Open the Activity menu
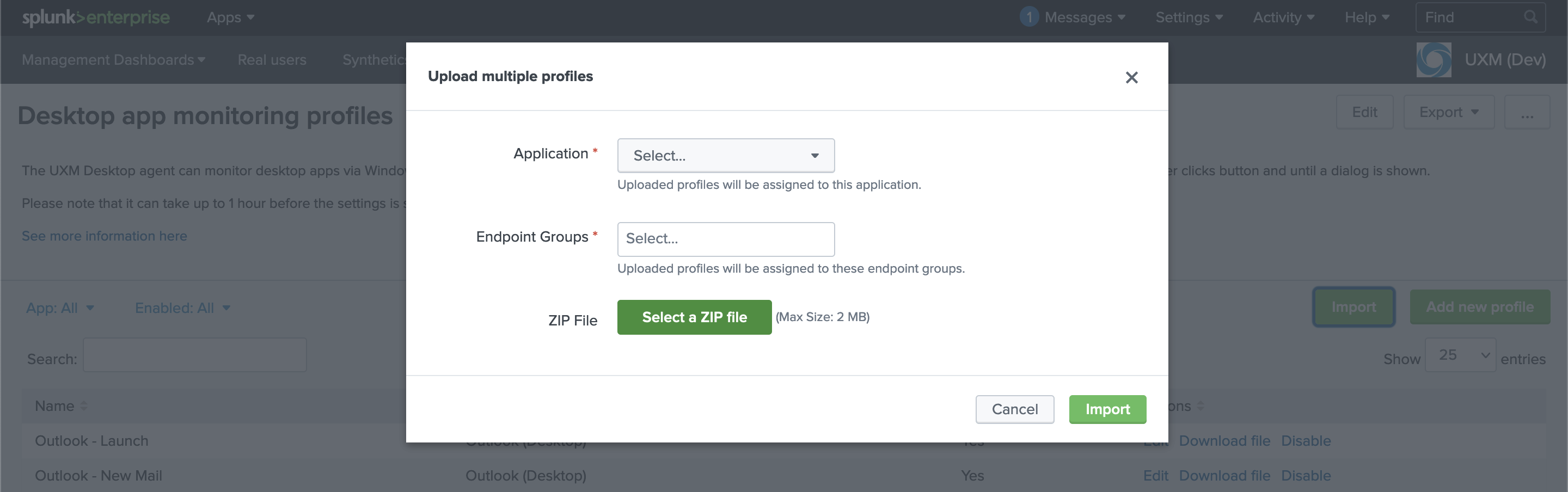The image size is (1568, 492). 1283,17
